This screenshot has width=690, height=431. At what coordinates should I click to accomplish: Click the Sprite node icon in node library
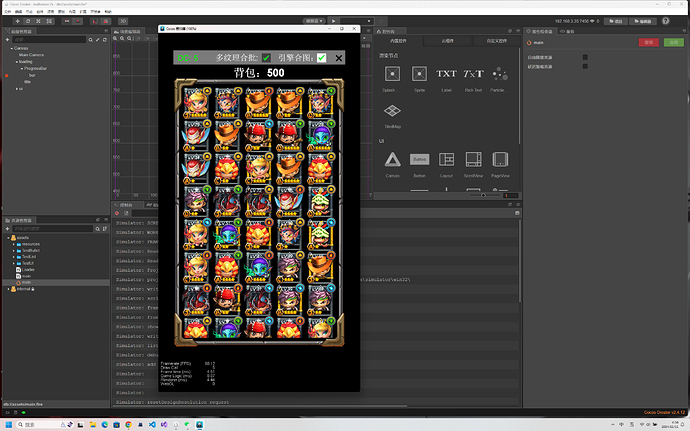(x=419, y=74)
